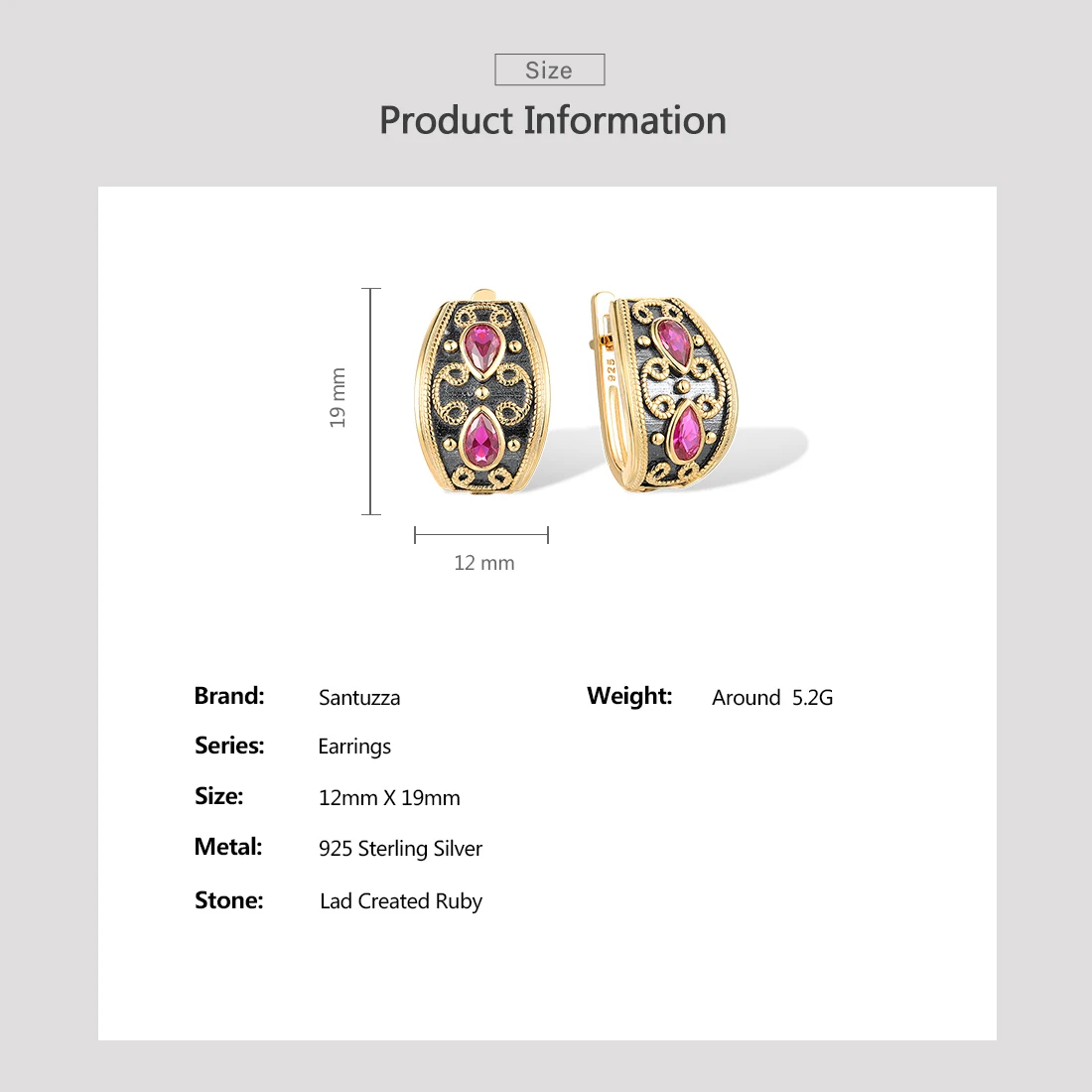The height and width of the screenshot is (1092, 1092).
Task: Select the Product Information heading
Action: [553, 120]
